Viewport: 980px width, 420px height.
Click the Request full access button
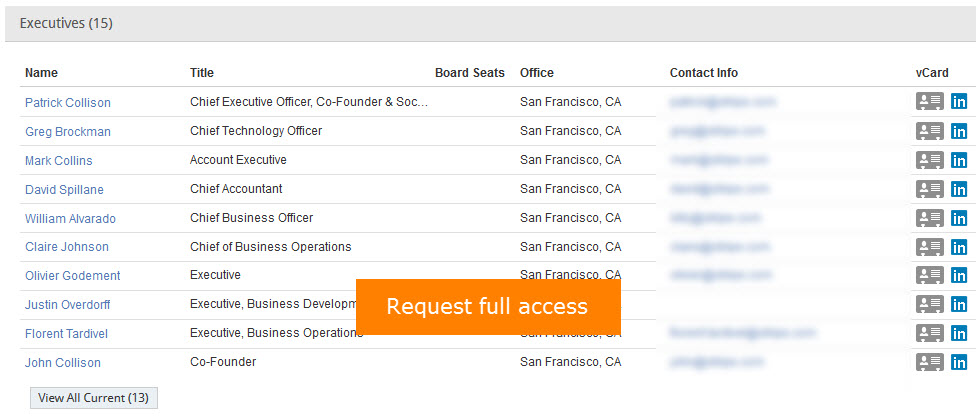(488, 307)
